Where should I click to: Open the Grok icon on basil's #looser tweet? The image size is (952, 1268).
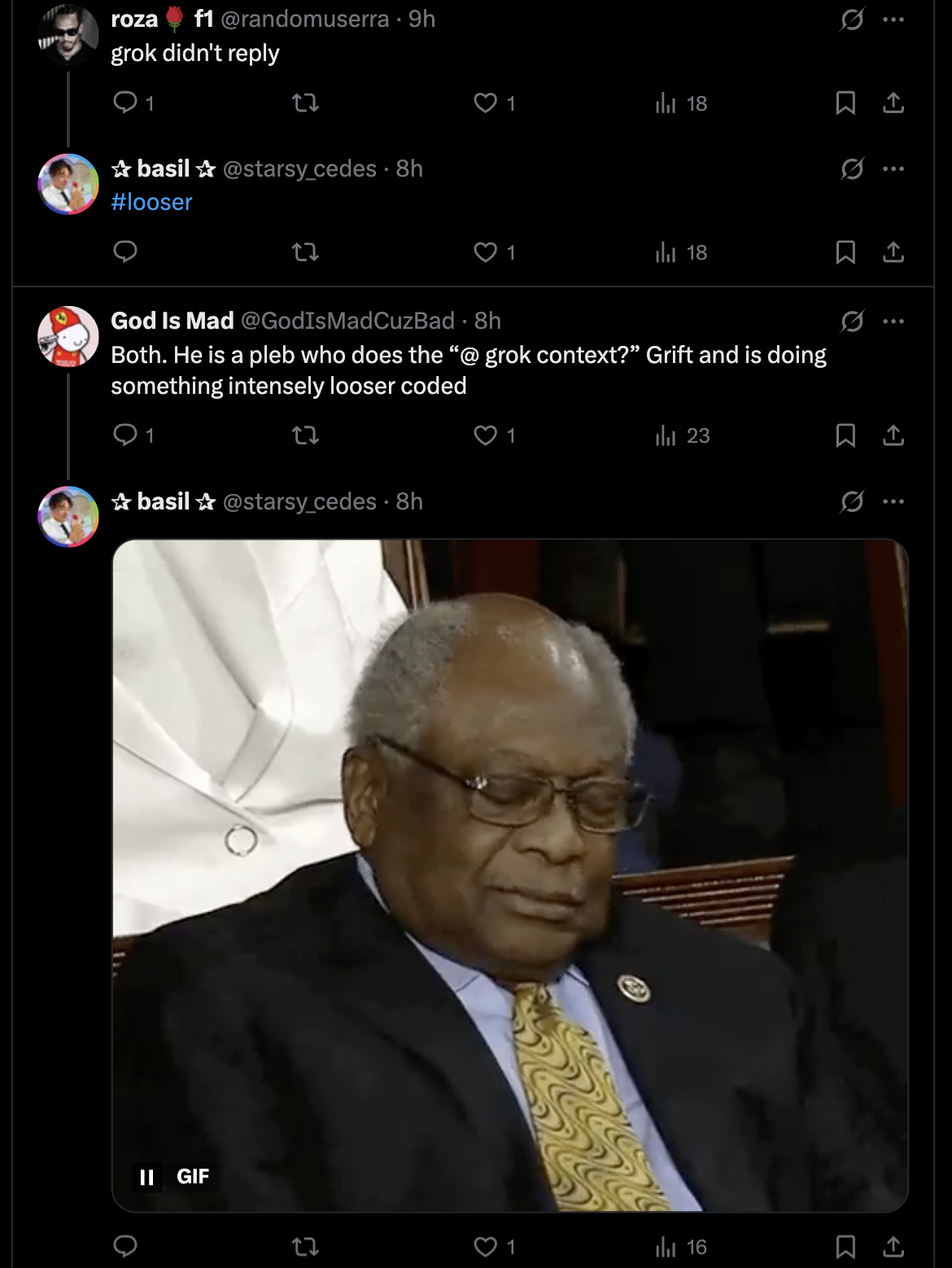pos(852,169)
